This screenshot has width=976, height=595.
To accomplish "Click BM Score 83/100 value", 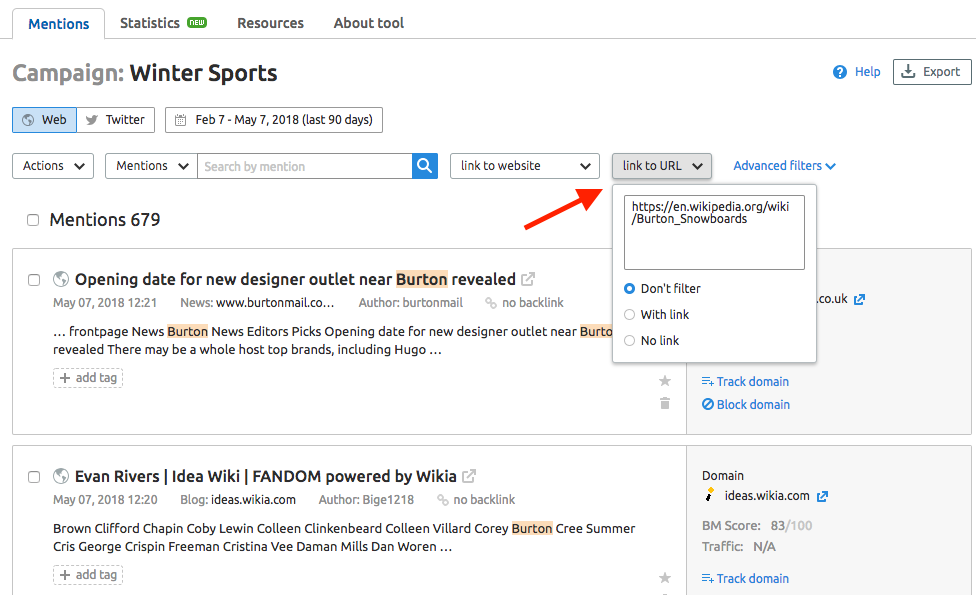I will click(x=791, y=526).
